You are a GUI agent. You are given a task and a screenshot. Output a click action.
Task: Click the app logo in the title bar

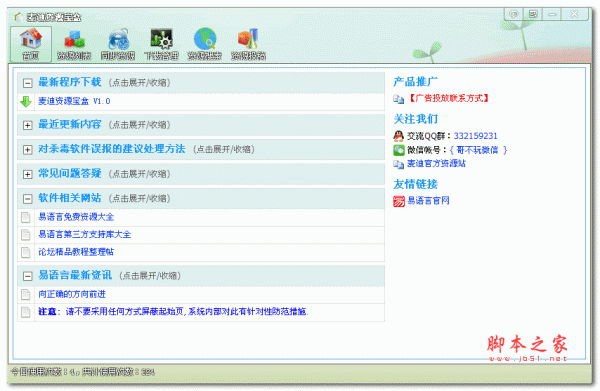[x=18, y=17]
